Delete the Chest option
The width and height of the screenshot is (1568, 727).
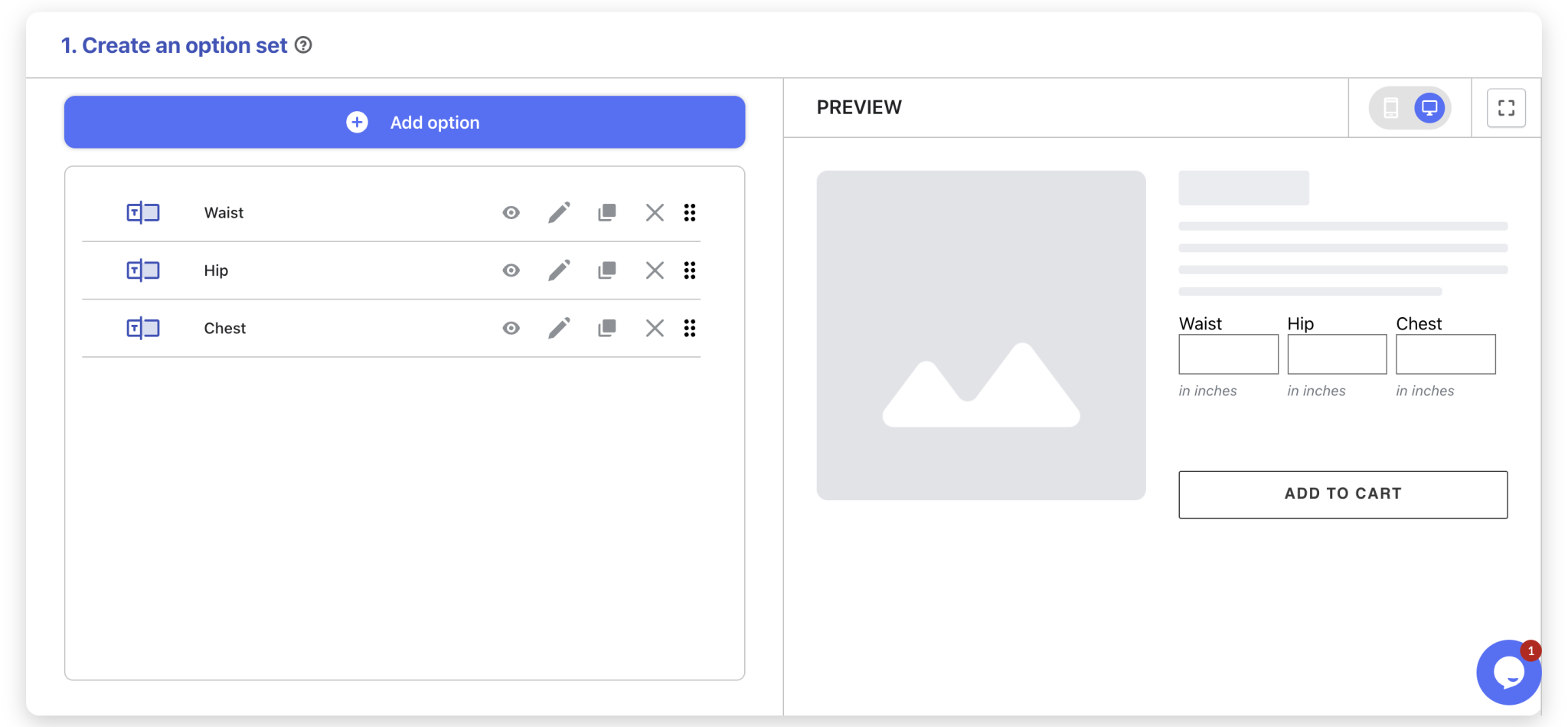pyautogui.click(x=655, y=328)
